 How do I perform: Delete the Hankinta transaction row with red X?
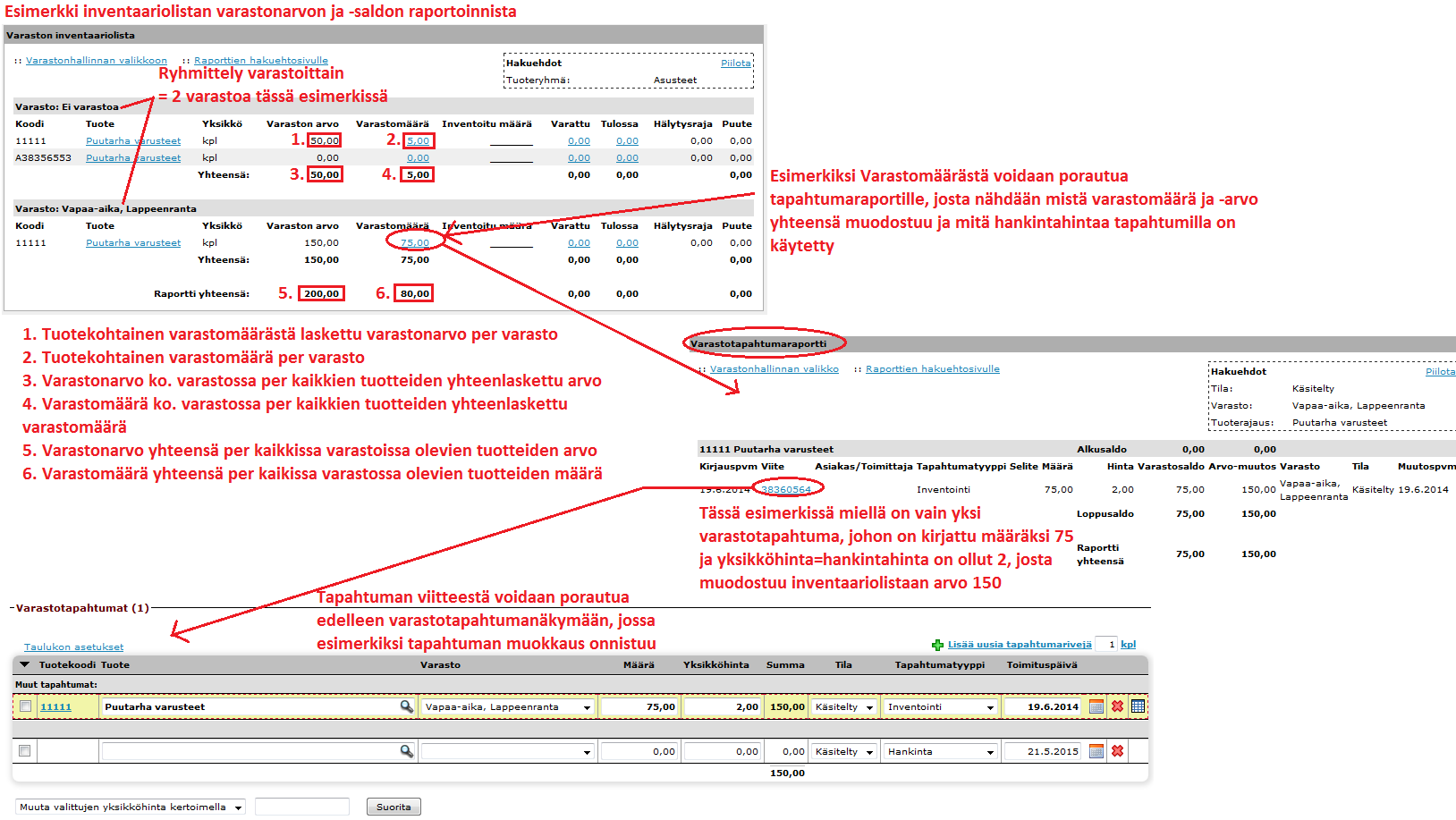point(1117,751)
